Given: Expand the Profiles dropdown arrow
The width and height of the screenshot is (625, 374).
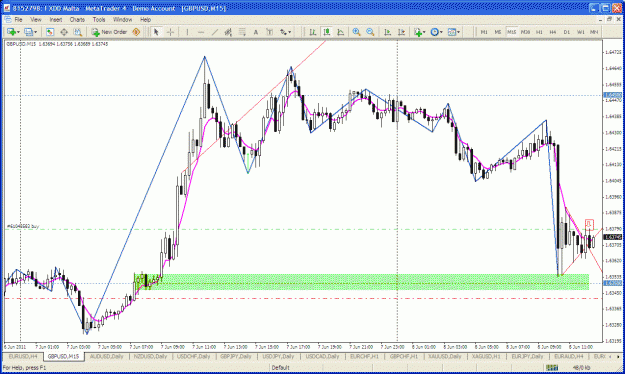Looking at the screenshot, I should coord(35,32).
